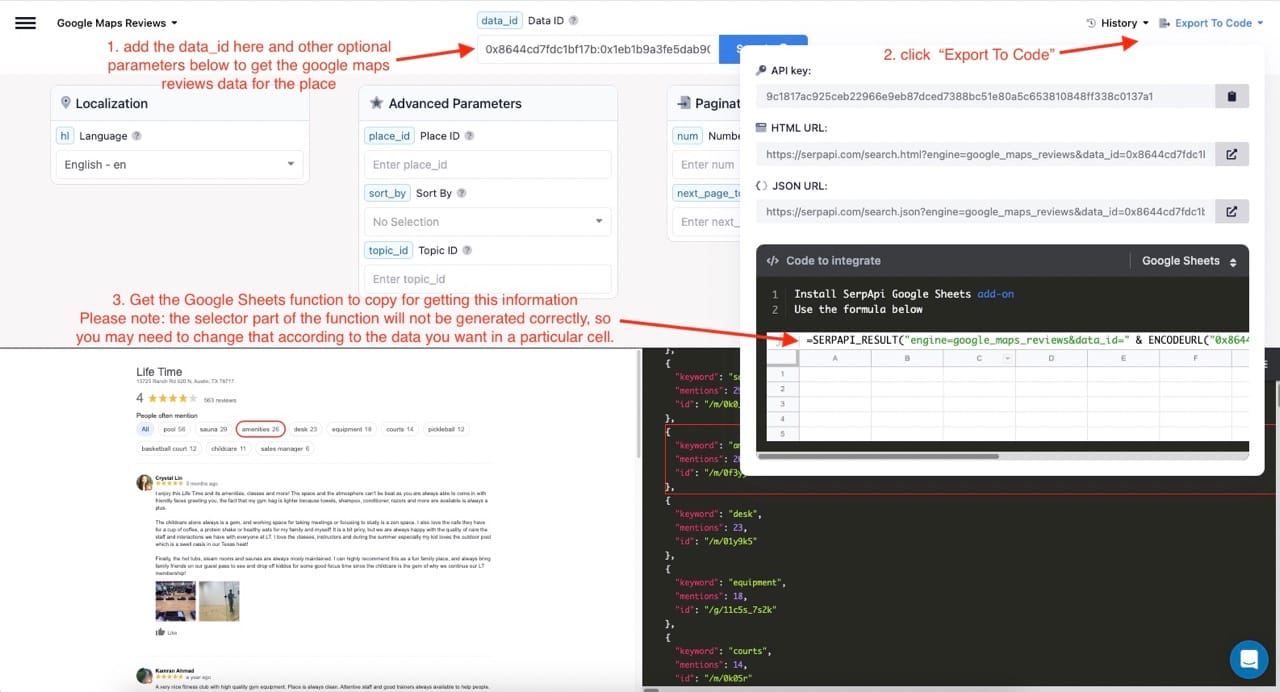Copy API key with clipboard icon
This screenshot has height=692, width=1280.
1232,96
